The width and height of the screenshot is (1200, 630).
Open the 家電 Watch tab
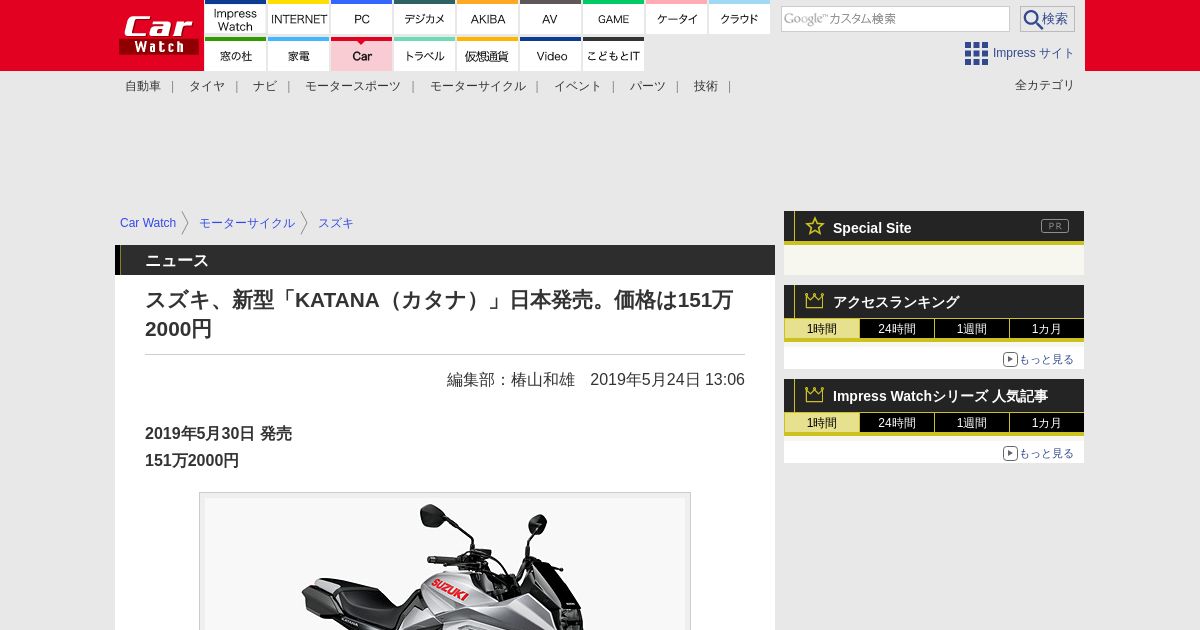(298, 54)
